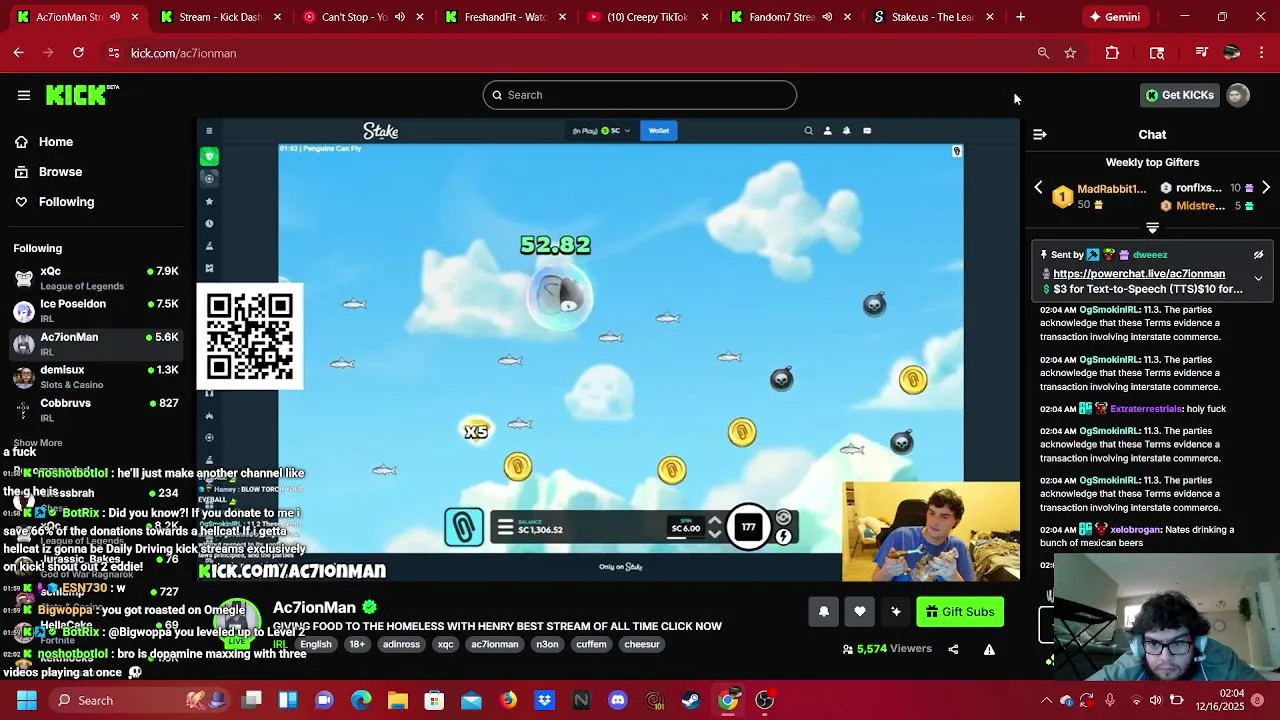
Task: Open OBS Studio from the taskbar
Action: (x=765, y=700)
